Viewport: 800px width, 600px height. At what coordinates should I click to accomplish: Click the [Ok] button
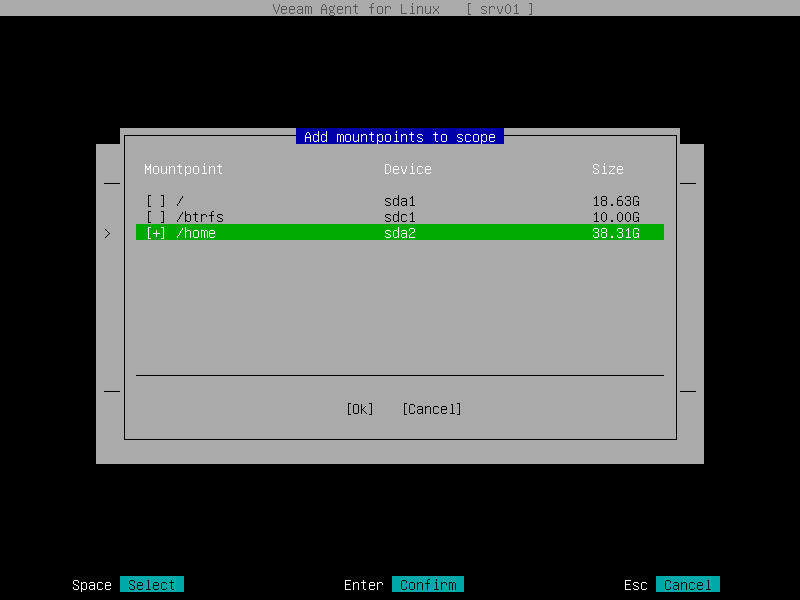coord(359,408)
